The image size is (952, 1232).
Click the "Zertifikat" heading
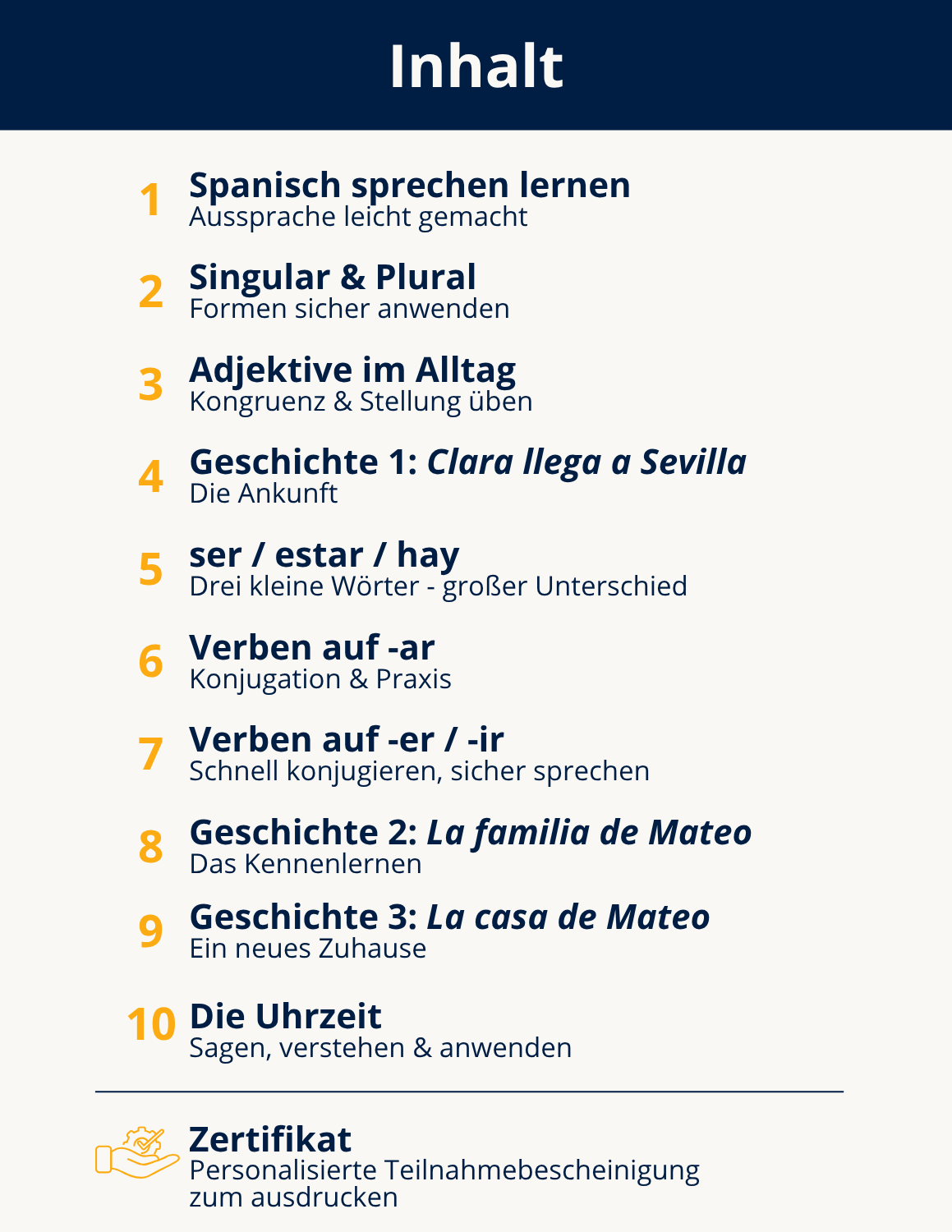pyautogui.click(x=269, y=1140)
